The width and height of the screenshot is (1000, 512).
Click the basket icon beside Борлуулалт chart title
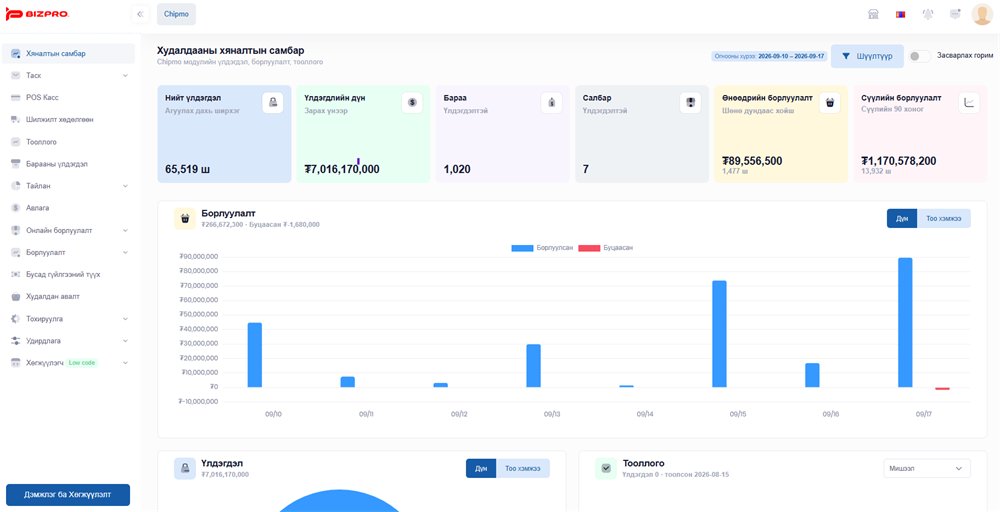(185, 219)
